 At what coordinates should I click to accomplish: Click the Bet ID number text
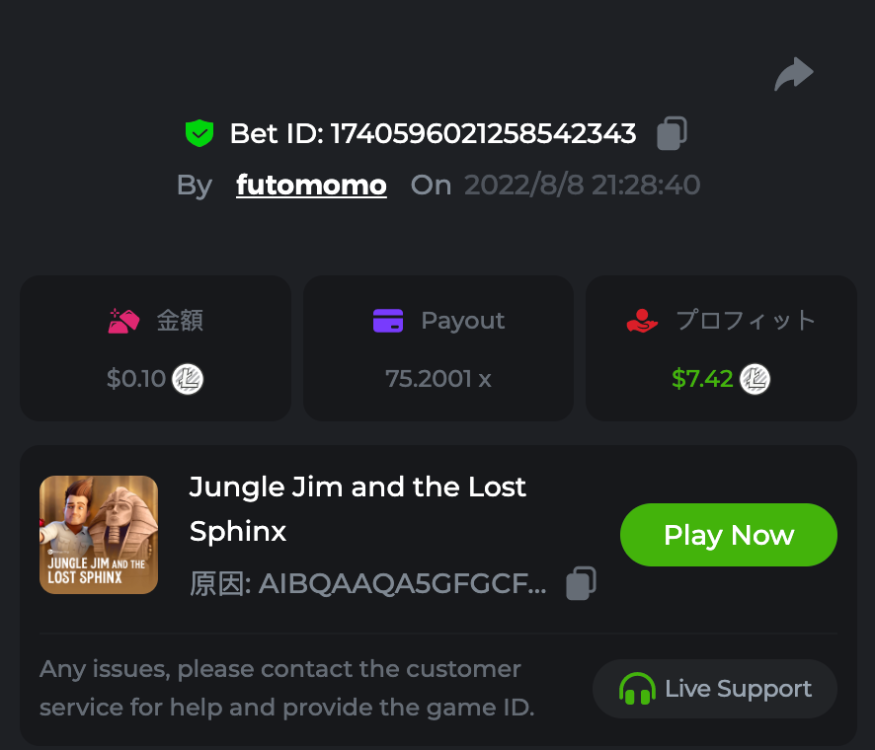pos(483,134)
